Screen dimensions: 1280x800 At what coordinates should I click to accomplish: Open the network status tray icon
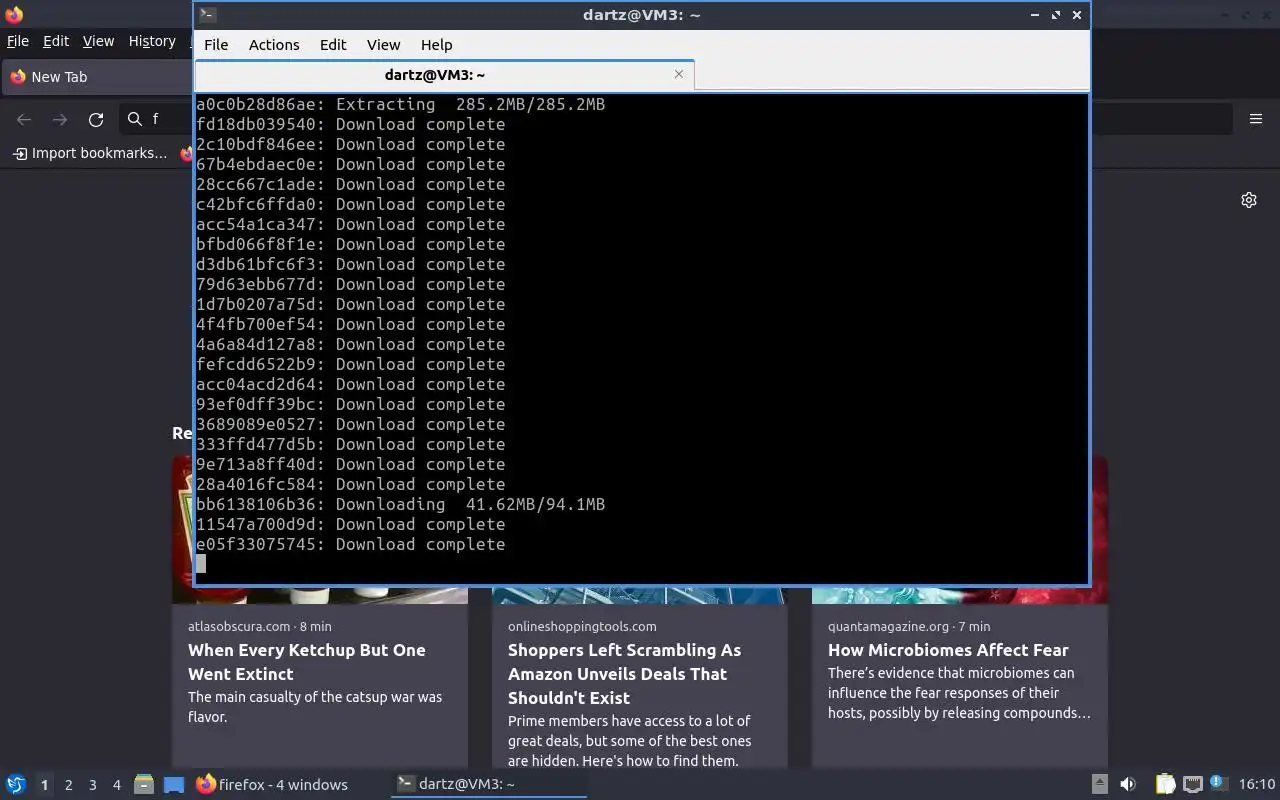pyautogui.click(x=1192, y=784)
